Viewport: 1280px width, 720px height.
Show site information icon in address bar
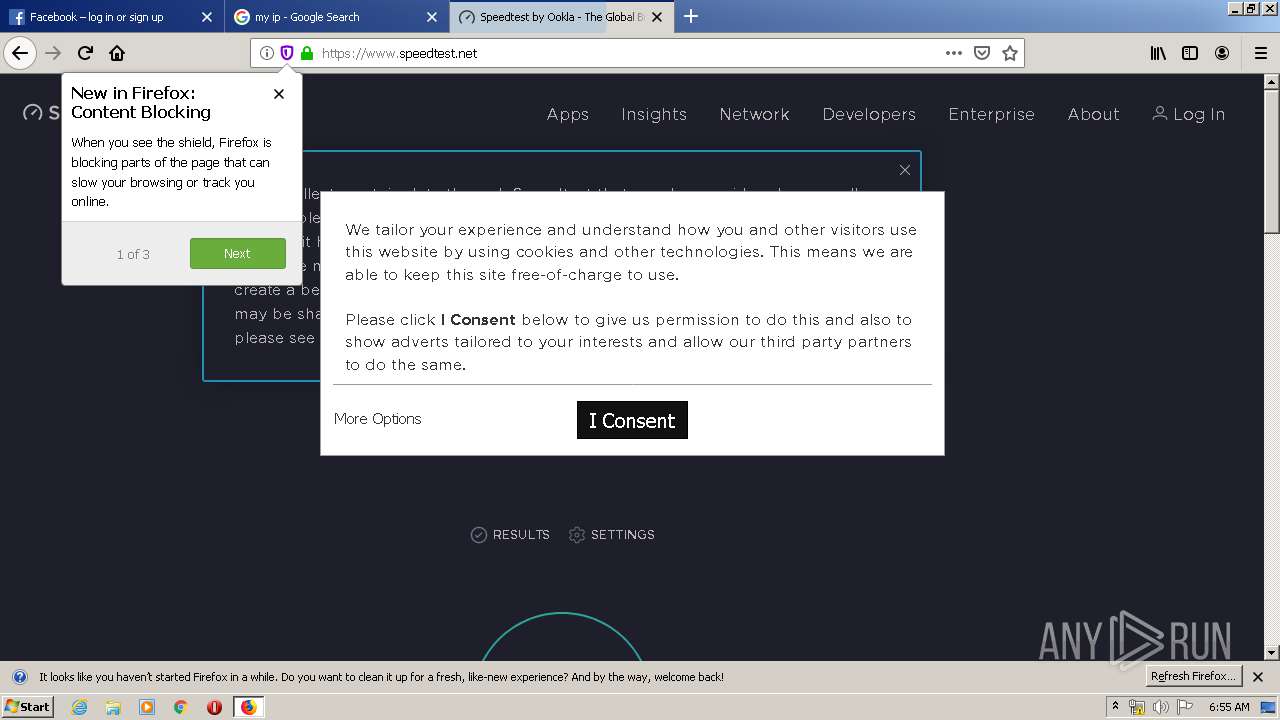(266, 53)
